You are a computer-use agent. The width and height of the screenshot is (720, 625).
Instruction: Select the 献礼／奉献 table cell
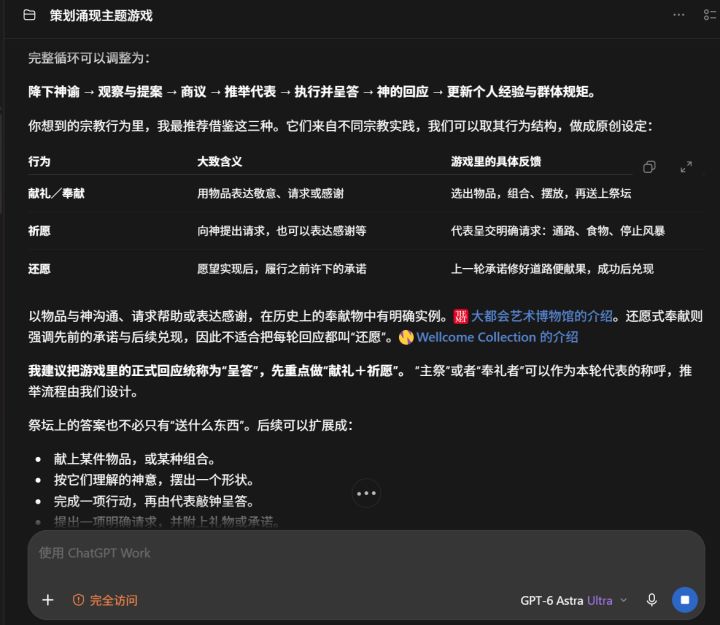coord(56,193)
